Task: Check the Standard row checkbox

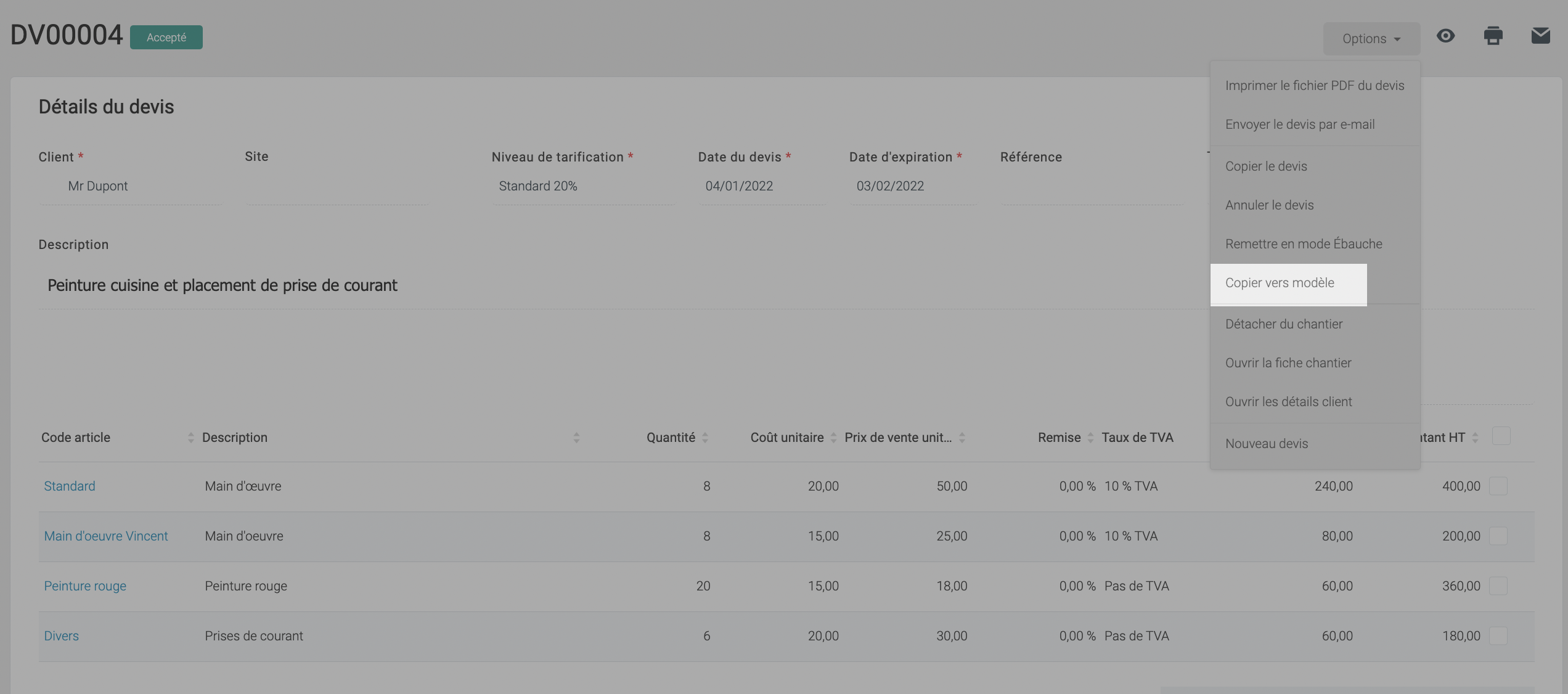Action: [1498, 486]
